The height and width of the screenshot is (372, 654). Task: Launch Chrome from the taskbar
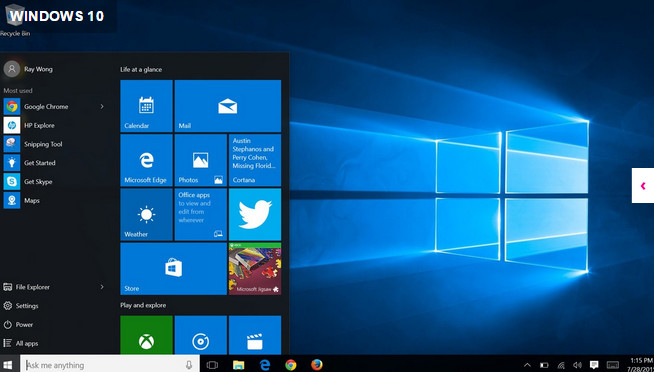[291, 365]
